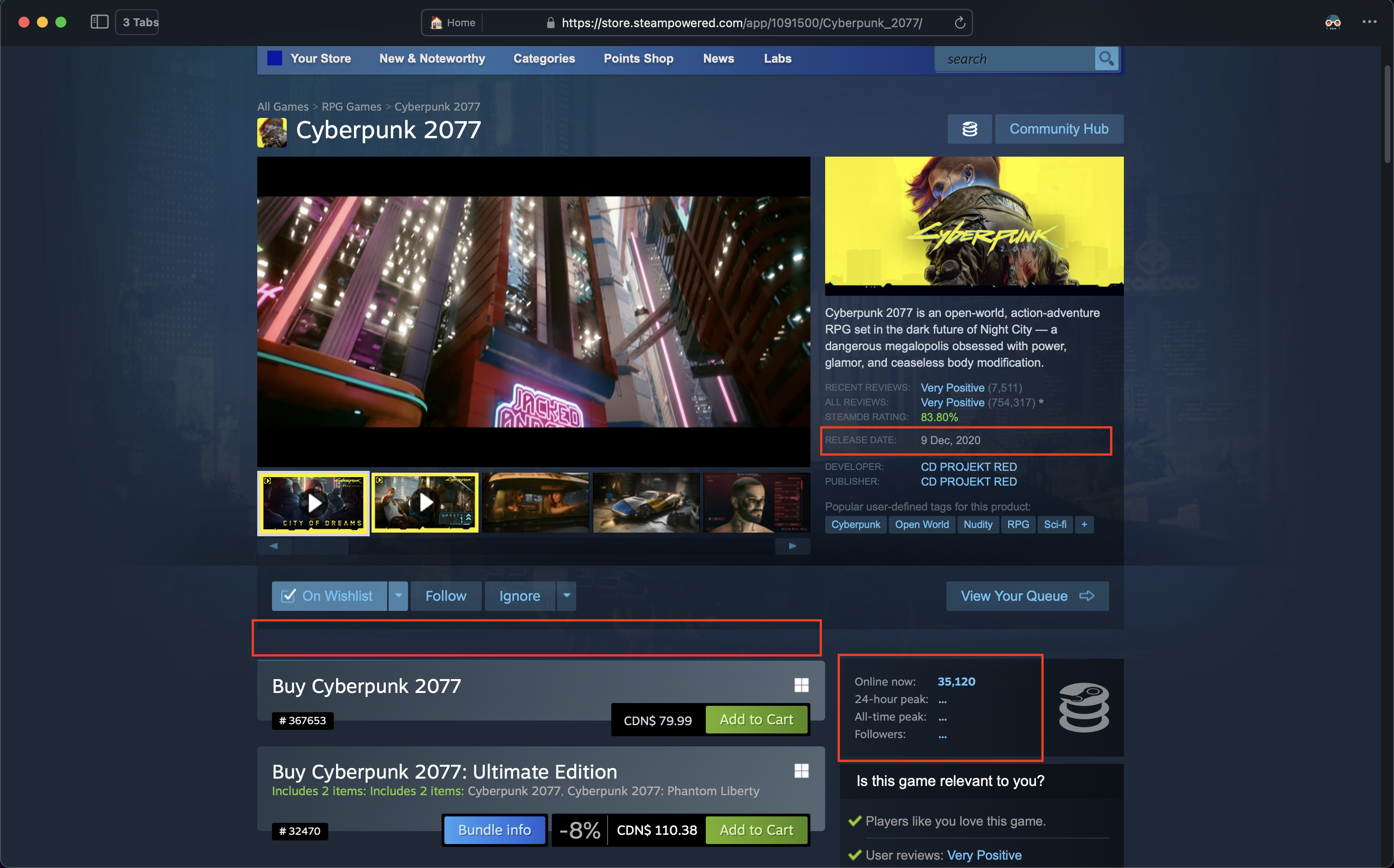The image size is (1394, 868).
Task: Click the private browsing glasses icon
Action: point(1333,23)
